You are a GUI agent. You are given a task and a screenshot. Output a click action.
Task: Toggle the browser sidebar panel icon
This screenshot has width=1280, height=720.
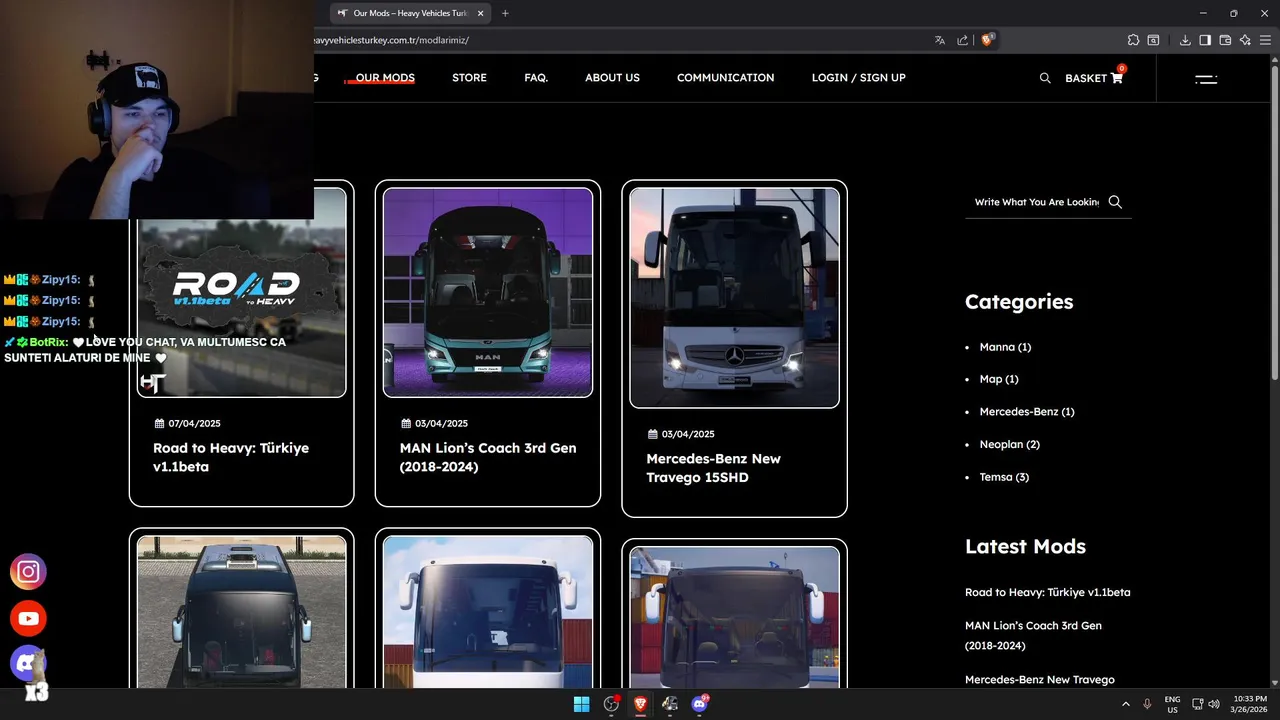coord(1205,40)
